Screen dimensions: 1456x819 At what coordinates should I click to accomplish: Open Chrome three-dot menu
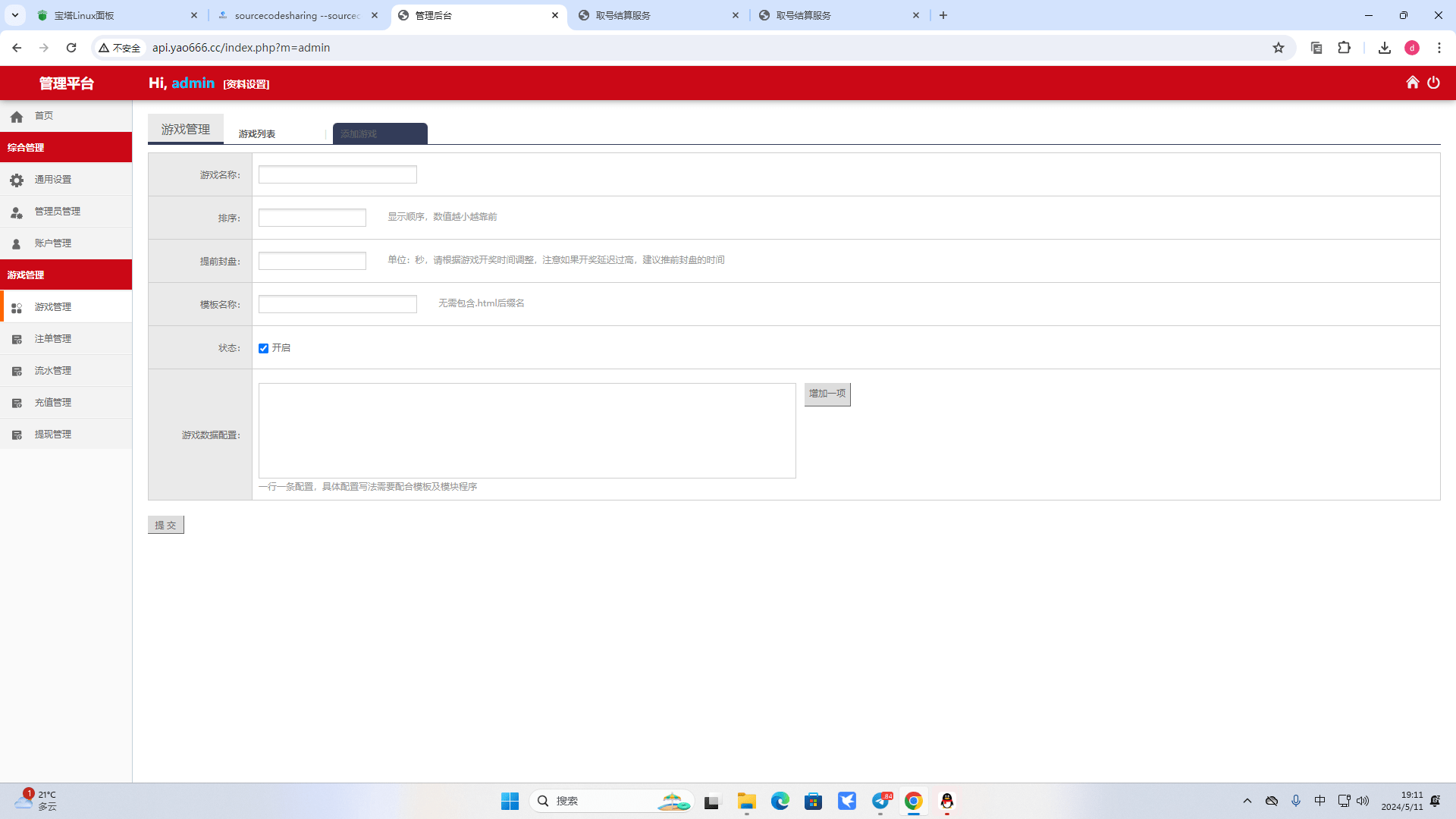pyautogui.click(x=1439, y=48)
